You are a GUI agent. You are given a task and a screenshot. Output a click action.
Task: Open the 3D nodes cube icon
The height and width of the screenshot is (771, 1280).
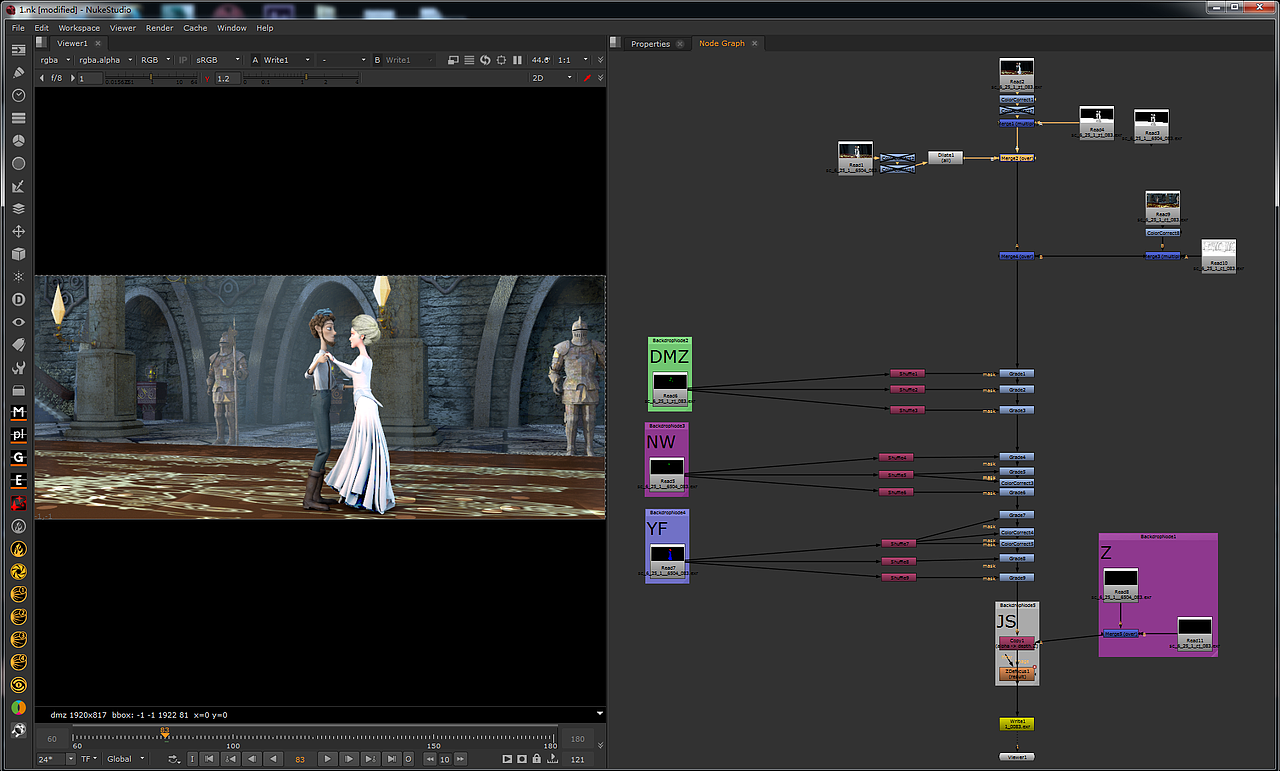tap(18, 255)
